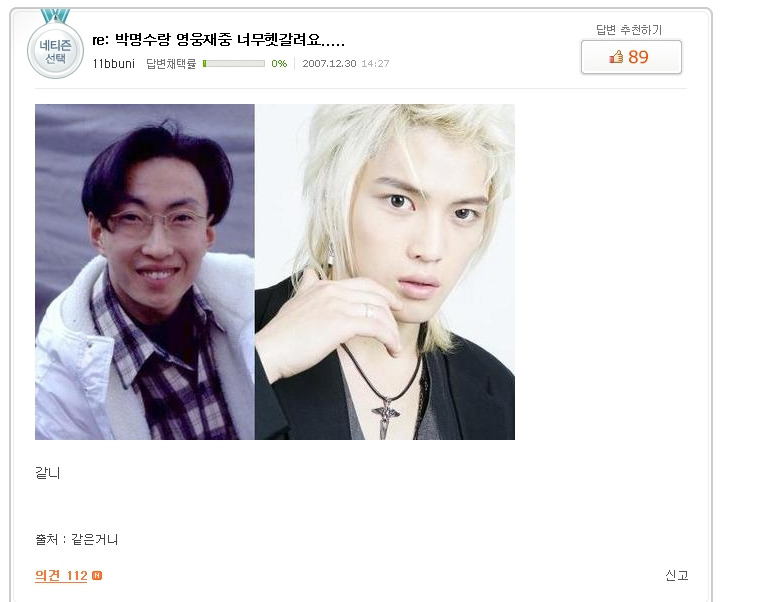The width and height of the screenshot is (759, 602).
Task: Open the 의견 112 comments link
Action: click(x=61, y=575)
